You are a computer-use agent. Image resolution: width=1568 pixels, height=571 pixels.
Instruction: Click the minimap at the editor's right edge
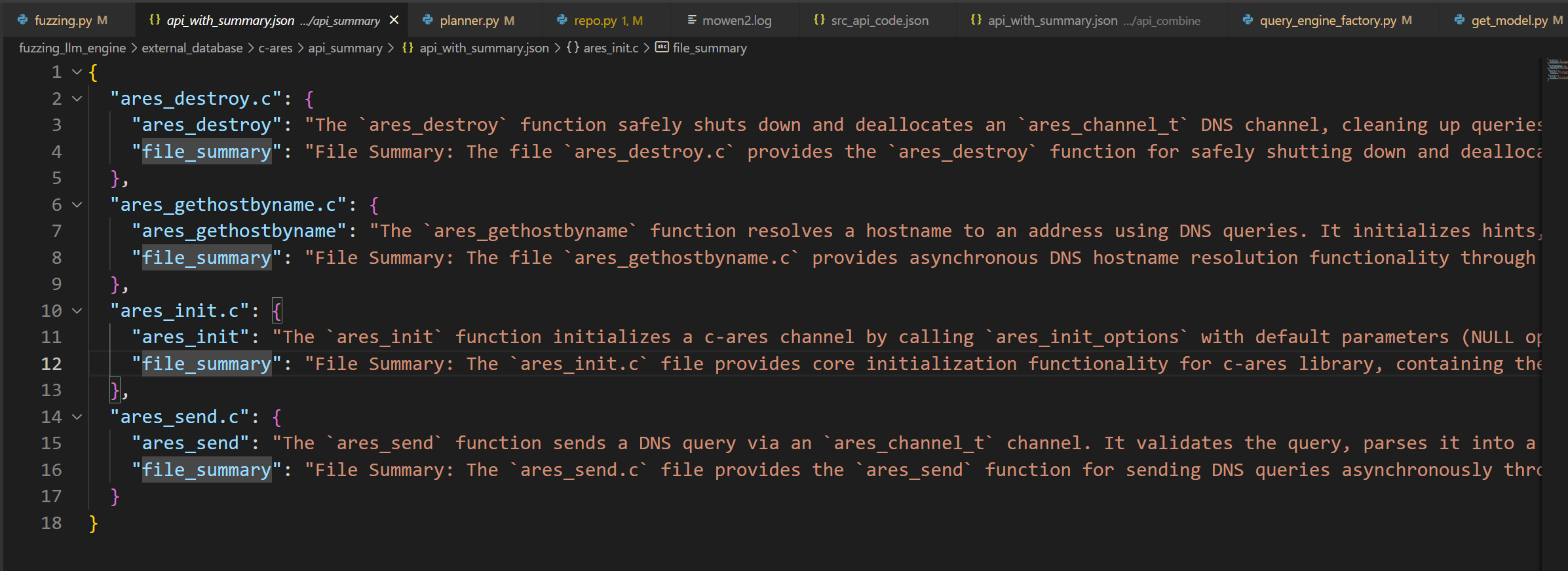1556,69
